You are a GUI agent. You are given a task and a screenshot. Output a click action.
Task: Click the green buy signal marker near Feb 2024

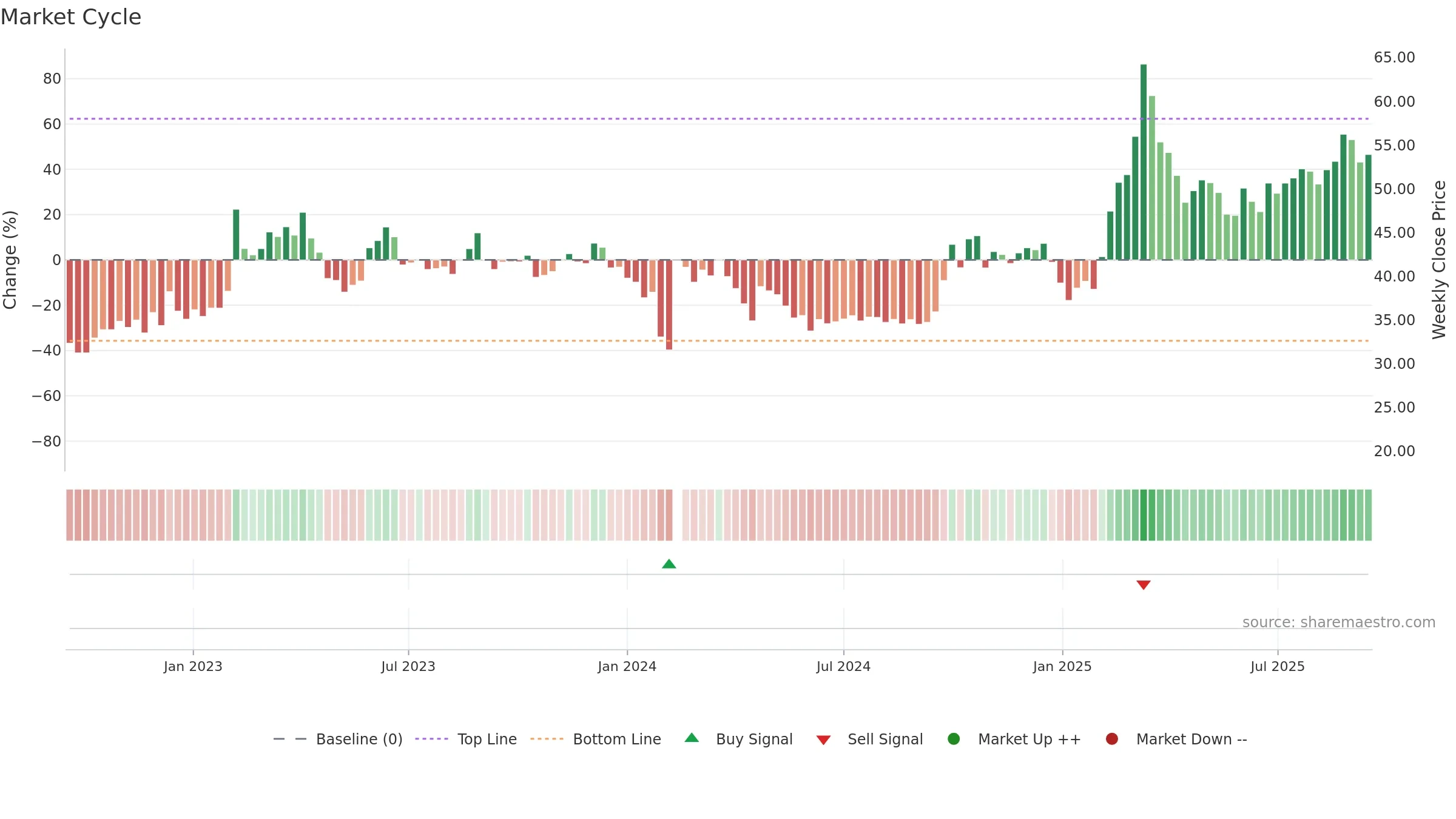(669, 564)
